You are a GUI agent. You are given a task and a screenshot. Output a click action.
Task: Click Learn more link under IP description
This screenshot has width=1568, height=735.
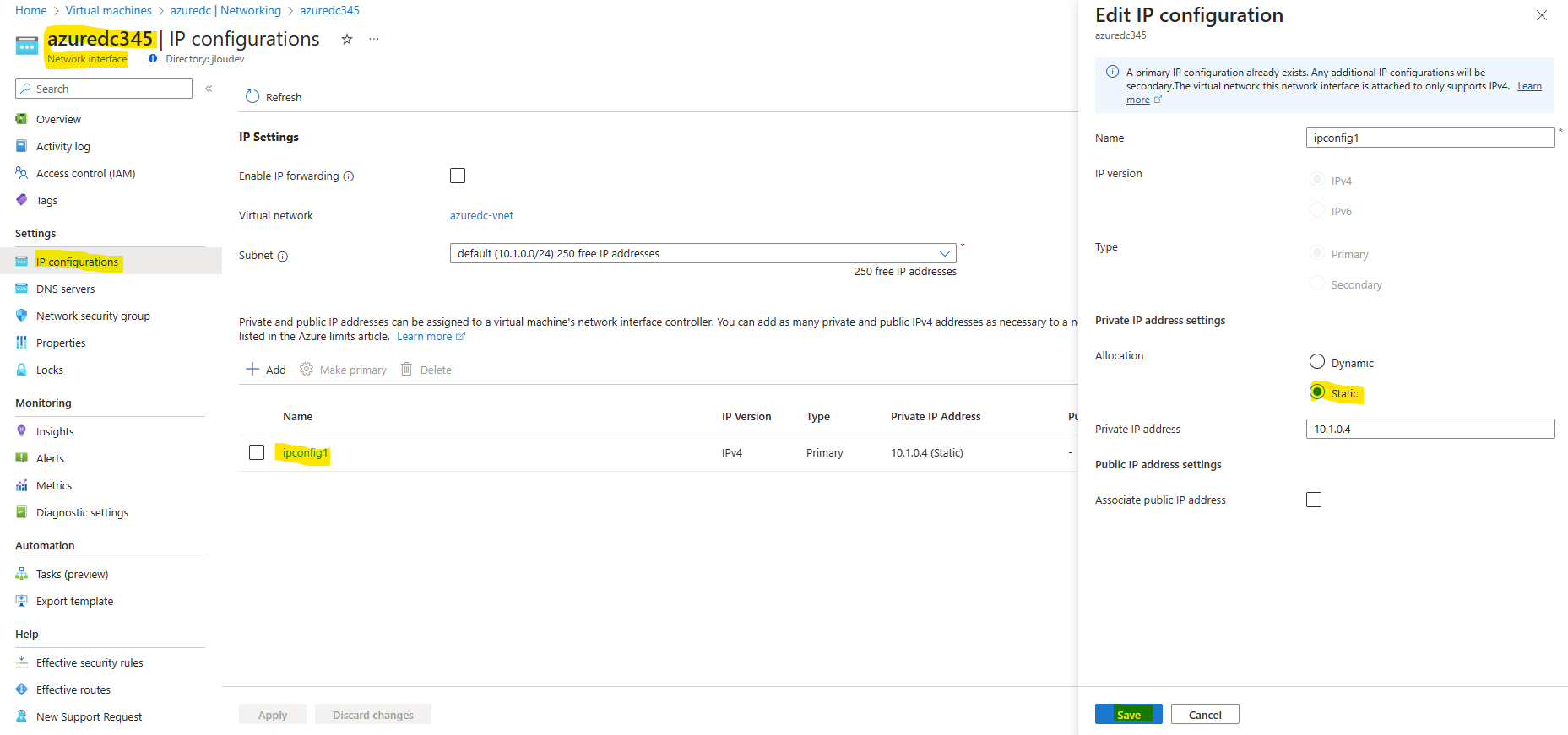coord(431,336)
